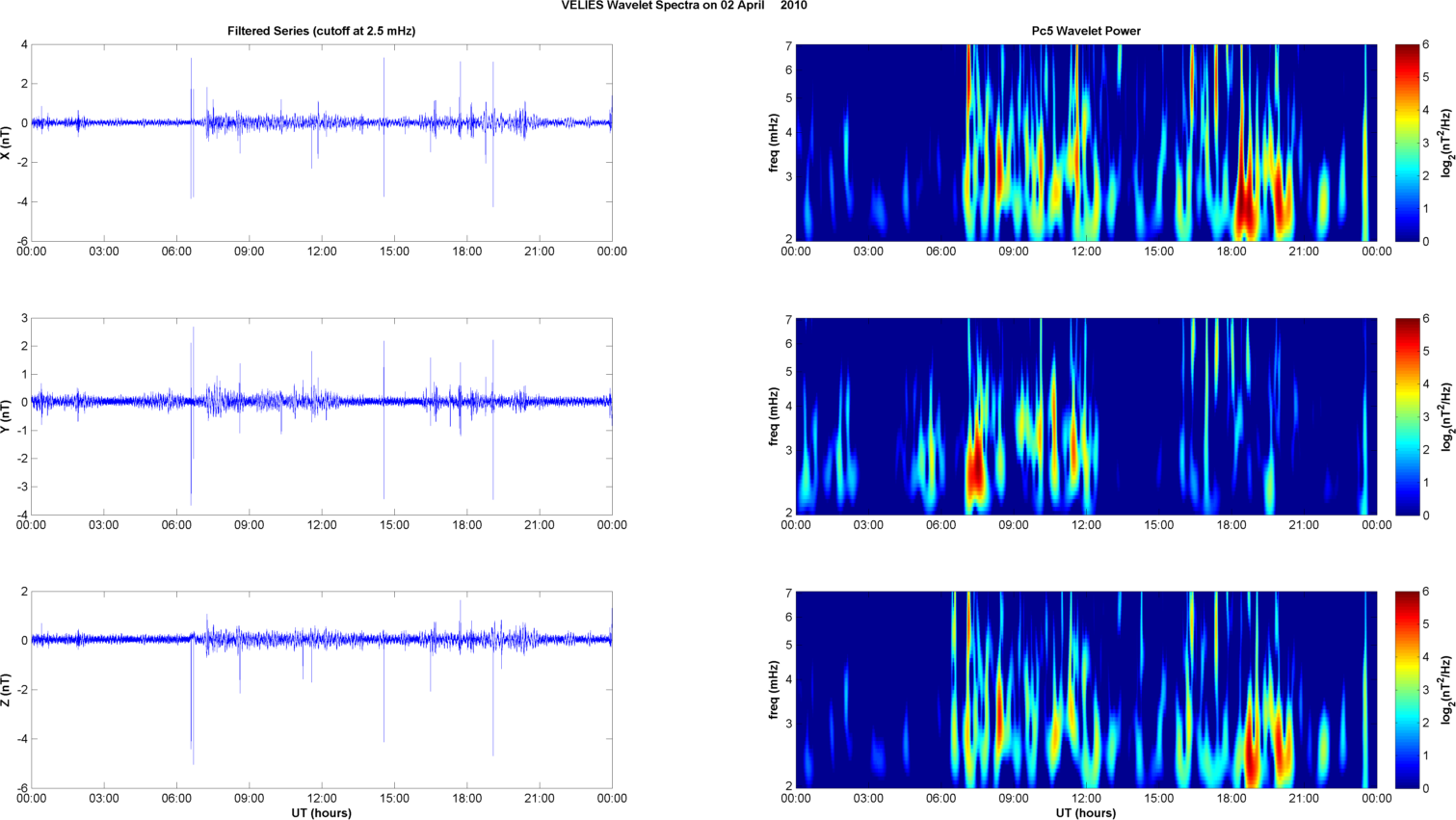This screenshot has width=1456, height=820.
Task: Click the 21:00 tick under middle spectrogram
Action: coord(1304,525)
